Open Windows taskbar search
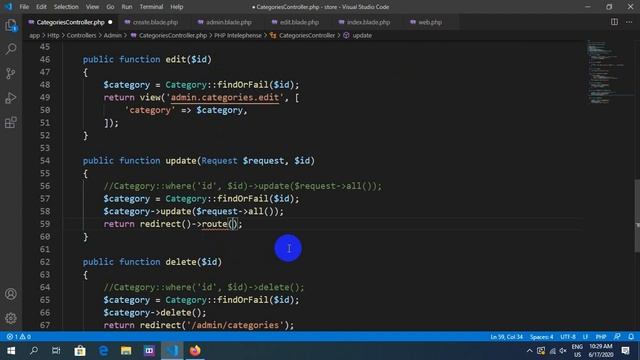Viewport: 640px width, 360px height. [x=34, y=351]
